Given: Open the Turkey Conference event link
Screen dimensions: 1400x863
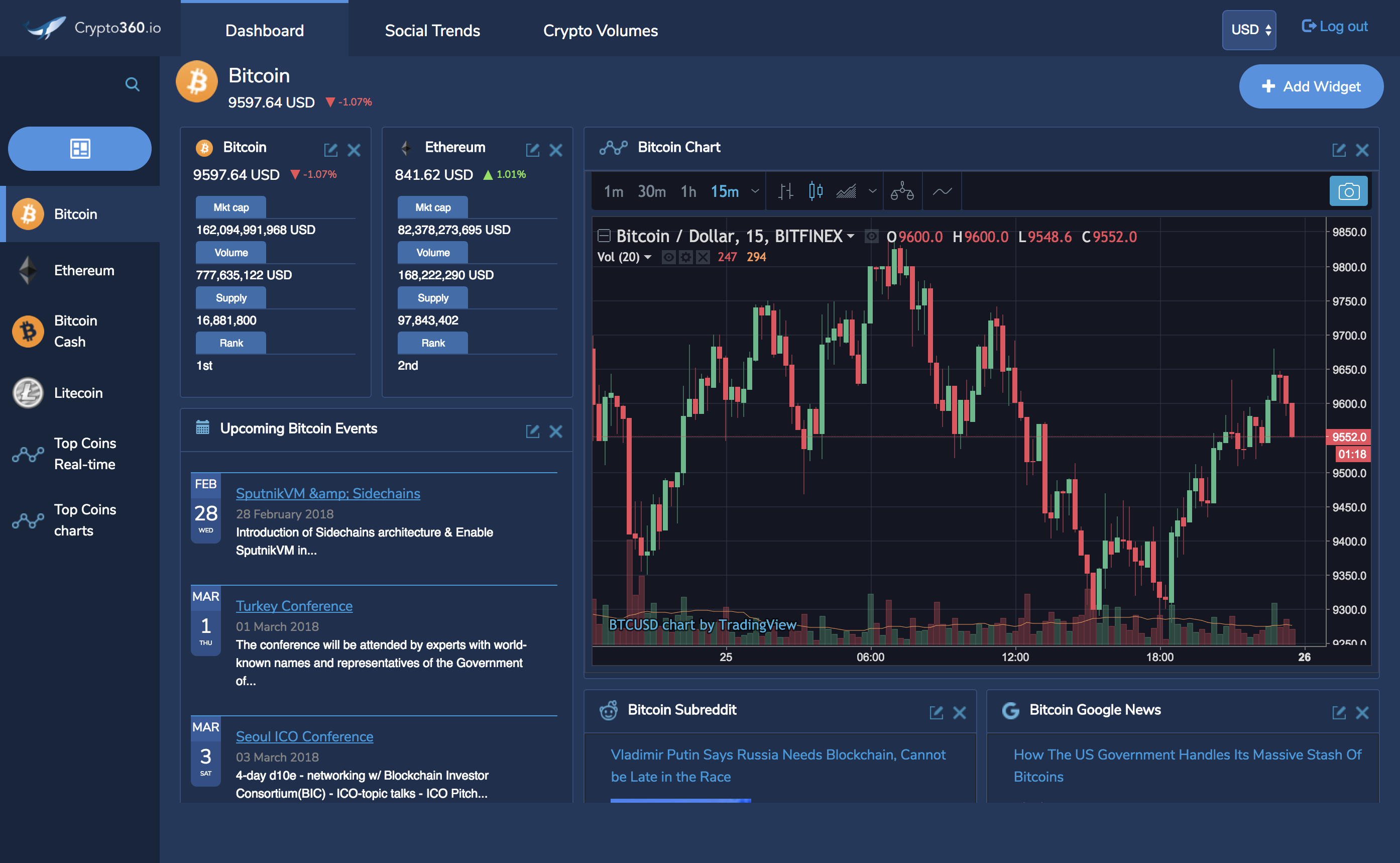Looking at the screenshot, I should pos(294,606).
